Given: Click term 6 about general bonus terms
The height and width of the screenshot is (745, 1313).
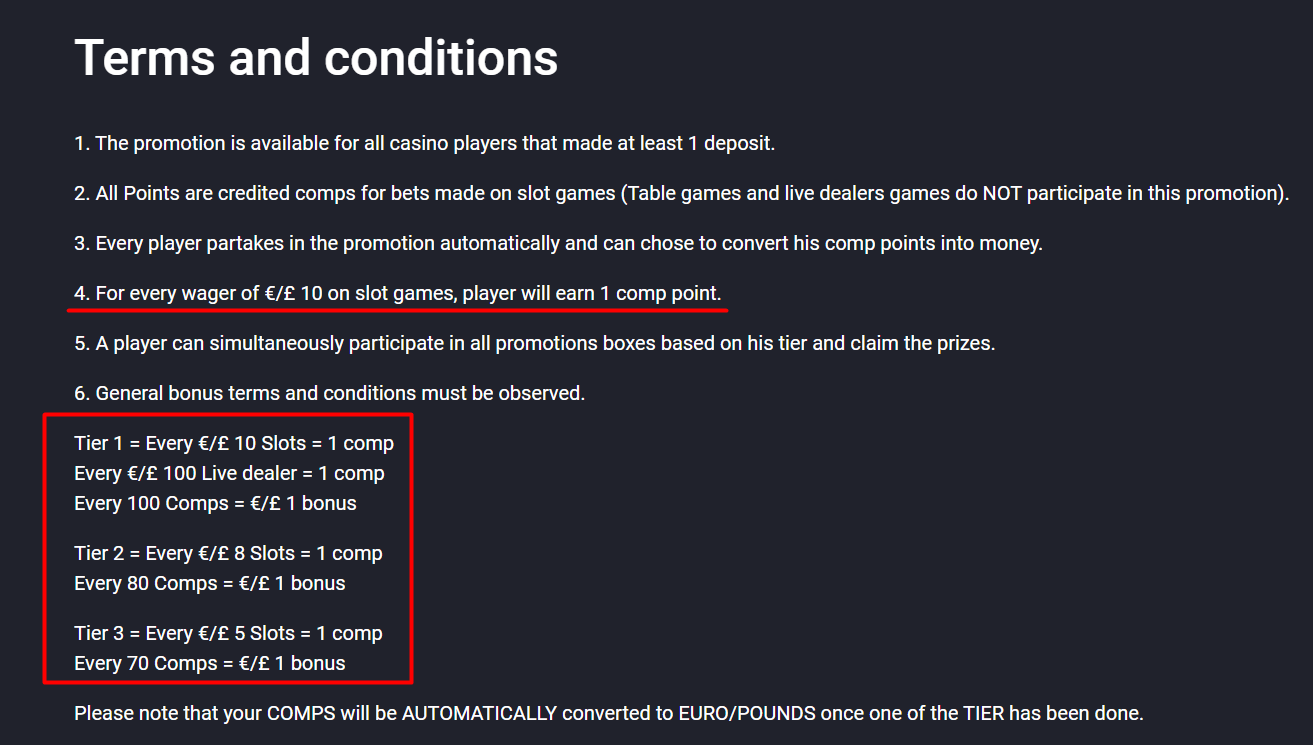Looking at the screenshot, I should [329, 393].
